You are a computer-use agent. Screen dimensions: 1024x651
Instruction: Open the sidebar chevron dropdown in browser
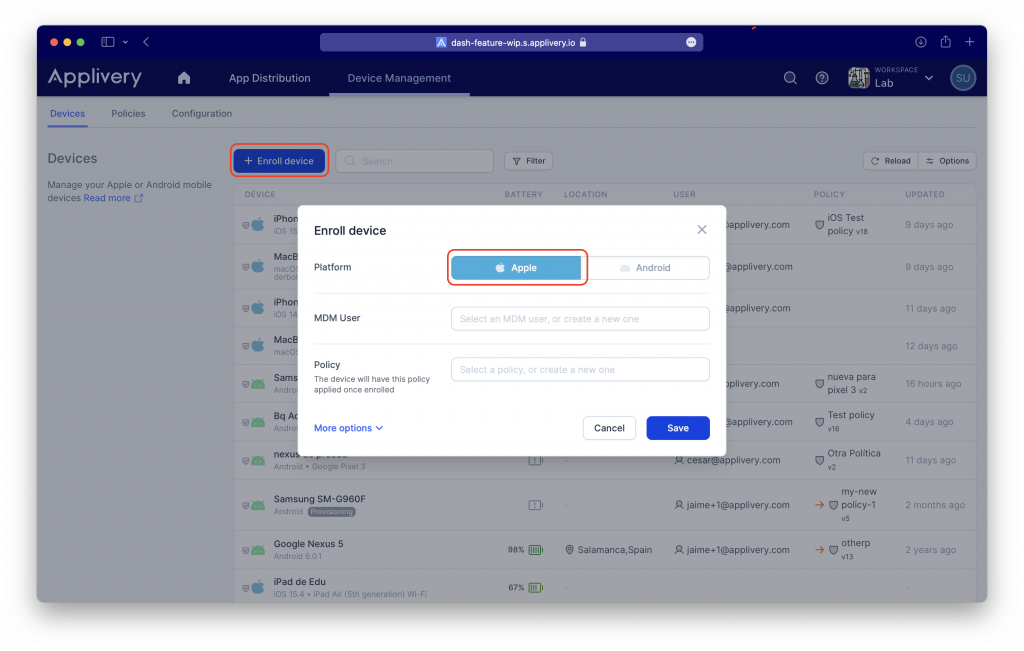tap(125, 42)
